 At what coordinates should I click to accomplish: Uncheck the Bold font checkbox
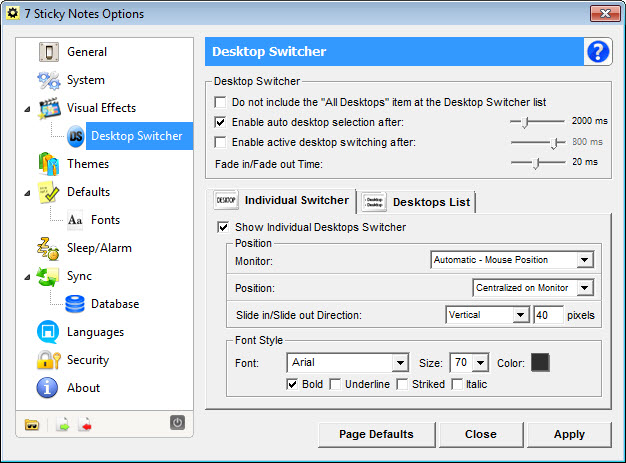292,384
